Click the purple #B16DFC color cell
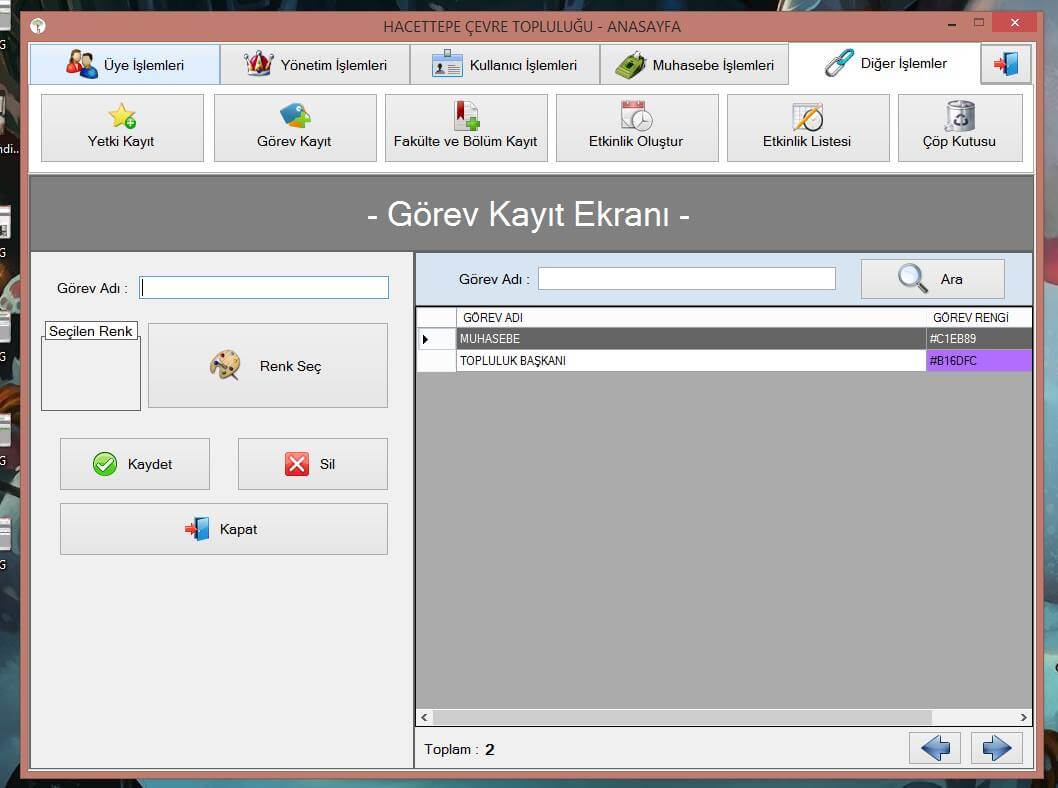1058x788 pixels. (978, 361)
